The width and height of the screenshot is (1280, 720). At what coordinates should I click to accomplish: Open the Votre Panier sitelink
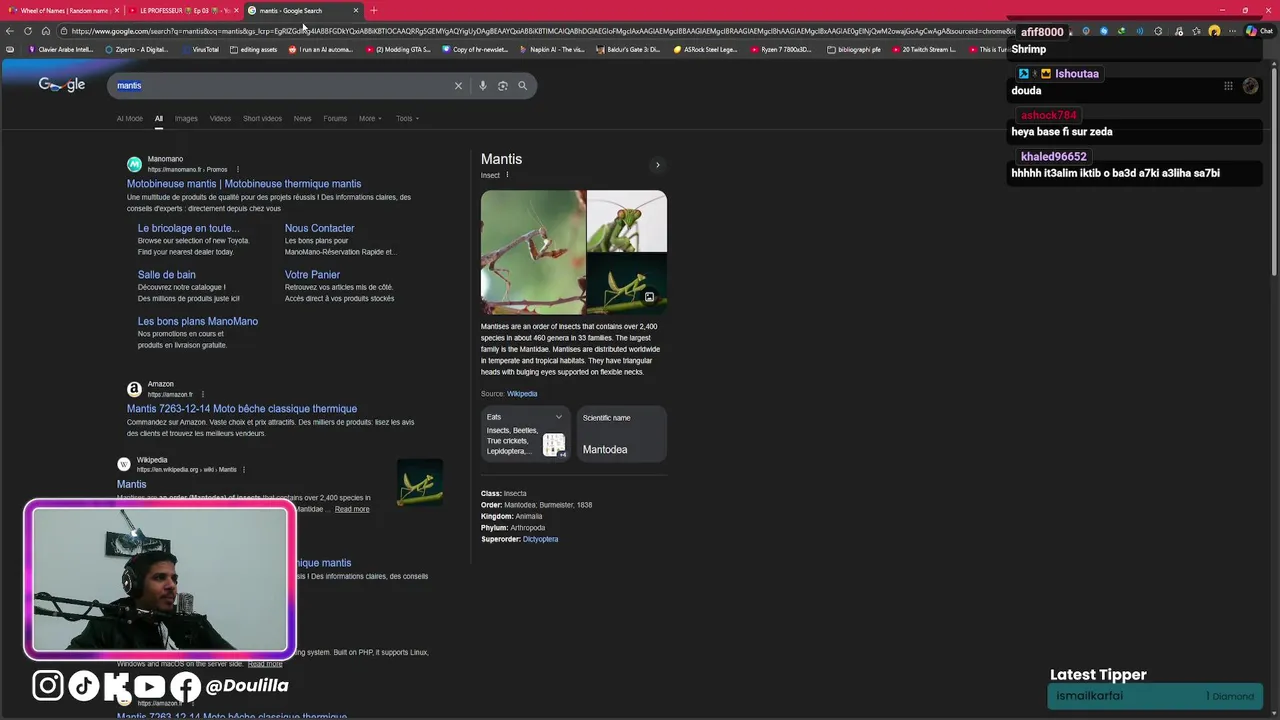pyautogui.click(x=312, y=274)
